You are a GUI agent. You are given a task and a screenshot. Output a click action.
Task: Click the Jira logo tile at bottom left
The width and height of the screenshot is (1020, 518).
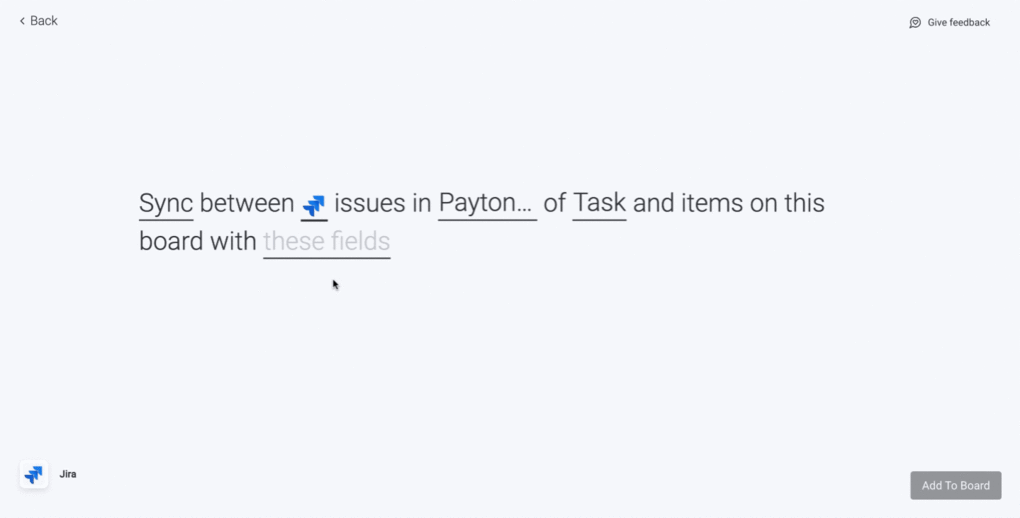pyautogui.click(x=34, y=474)
